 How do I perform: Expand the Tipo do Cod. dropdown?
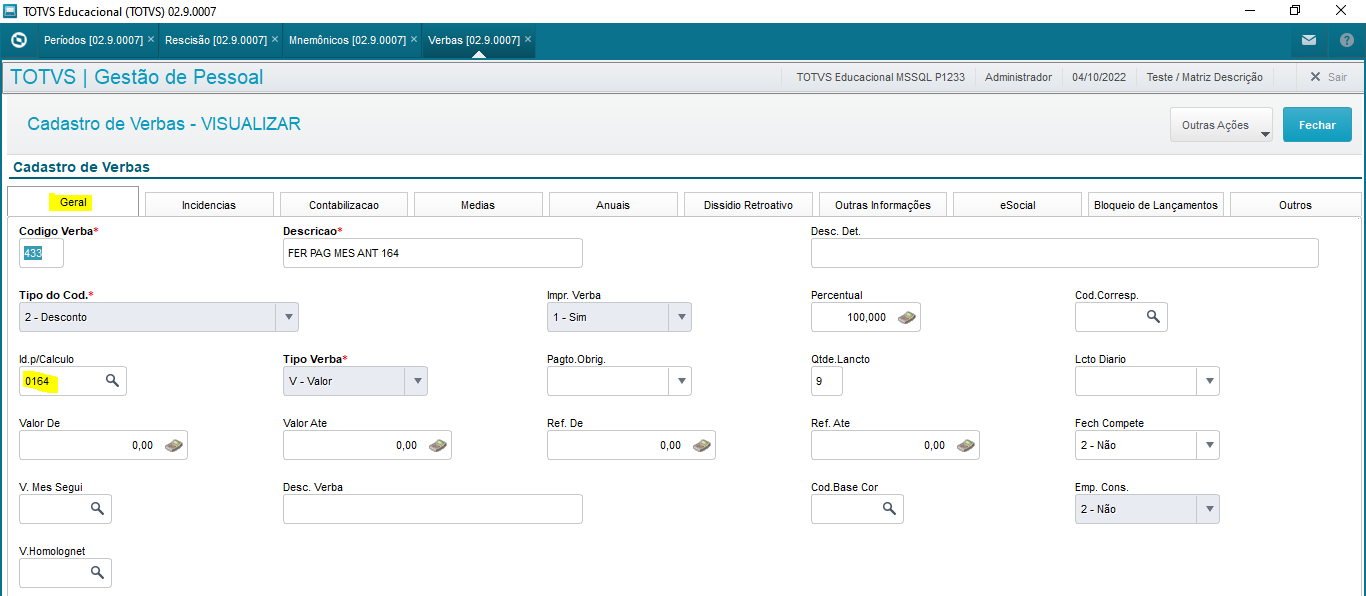tap(289, 317)
